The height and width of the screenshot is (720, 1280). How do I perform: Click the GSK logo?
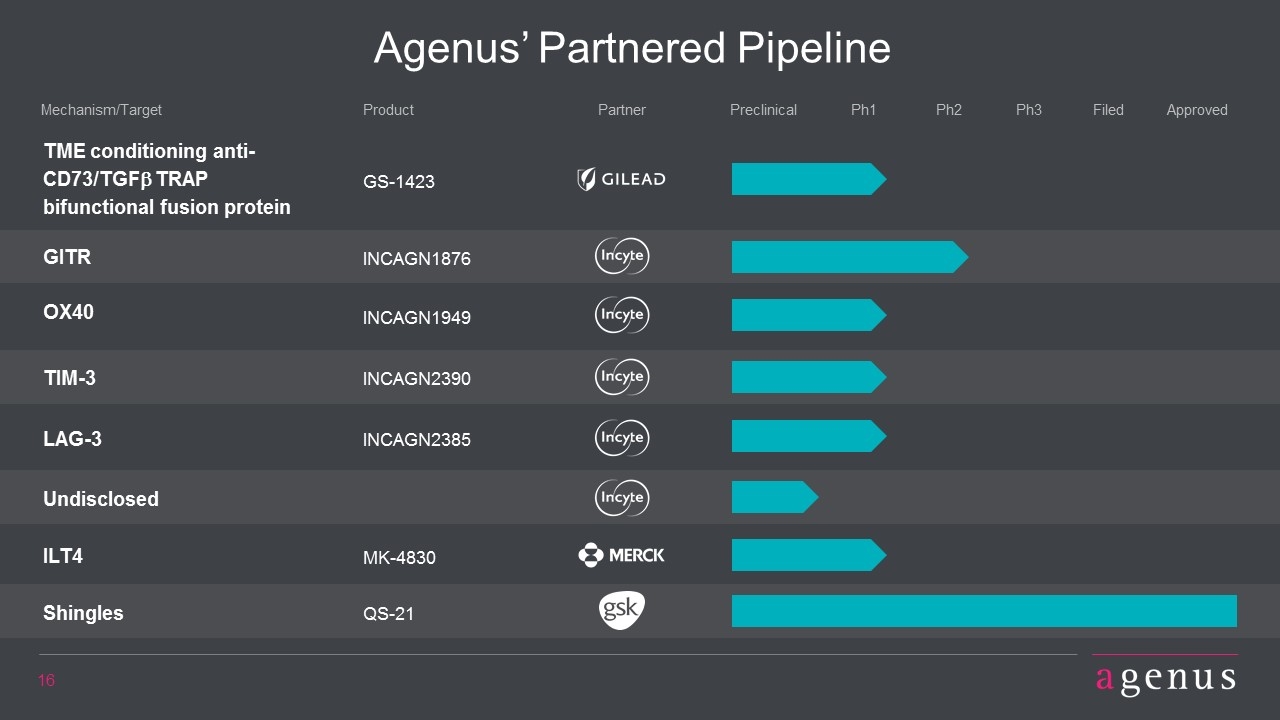pos(622,611)
